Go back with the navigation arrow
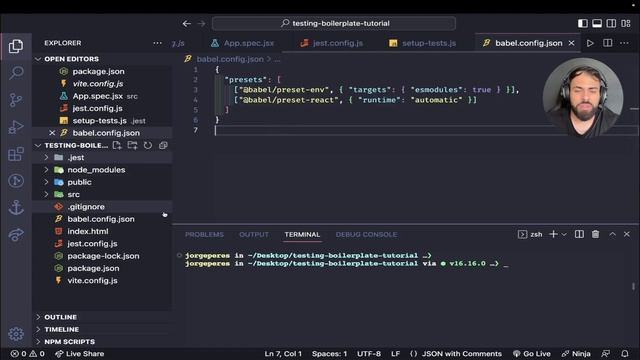The width and height of the screenshot is (640, 360). click(187, 24)
